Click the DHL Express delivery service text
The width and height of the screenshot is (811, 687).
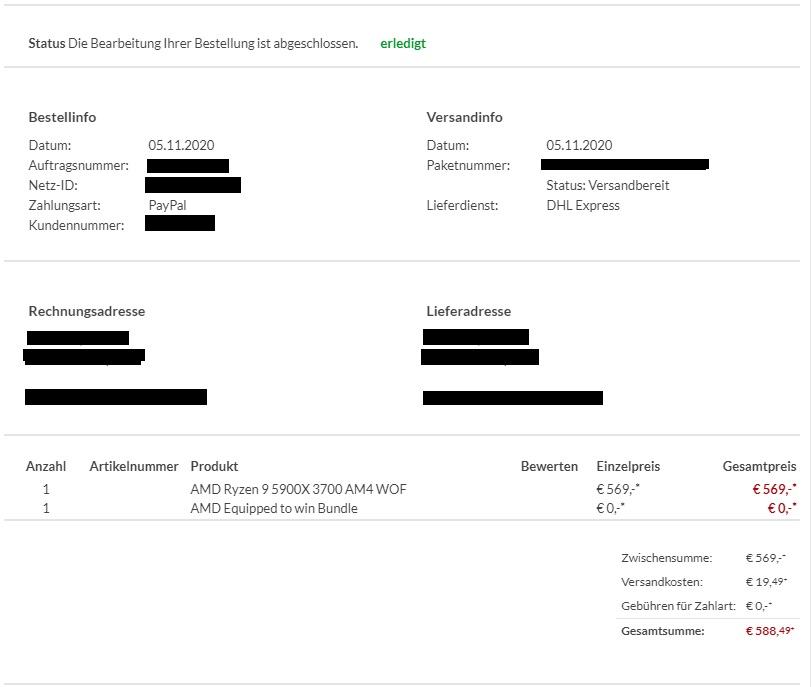click(583, 205)
